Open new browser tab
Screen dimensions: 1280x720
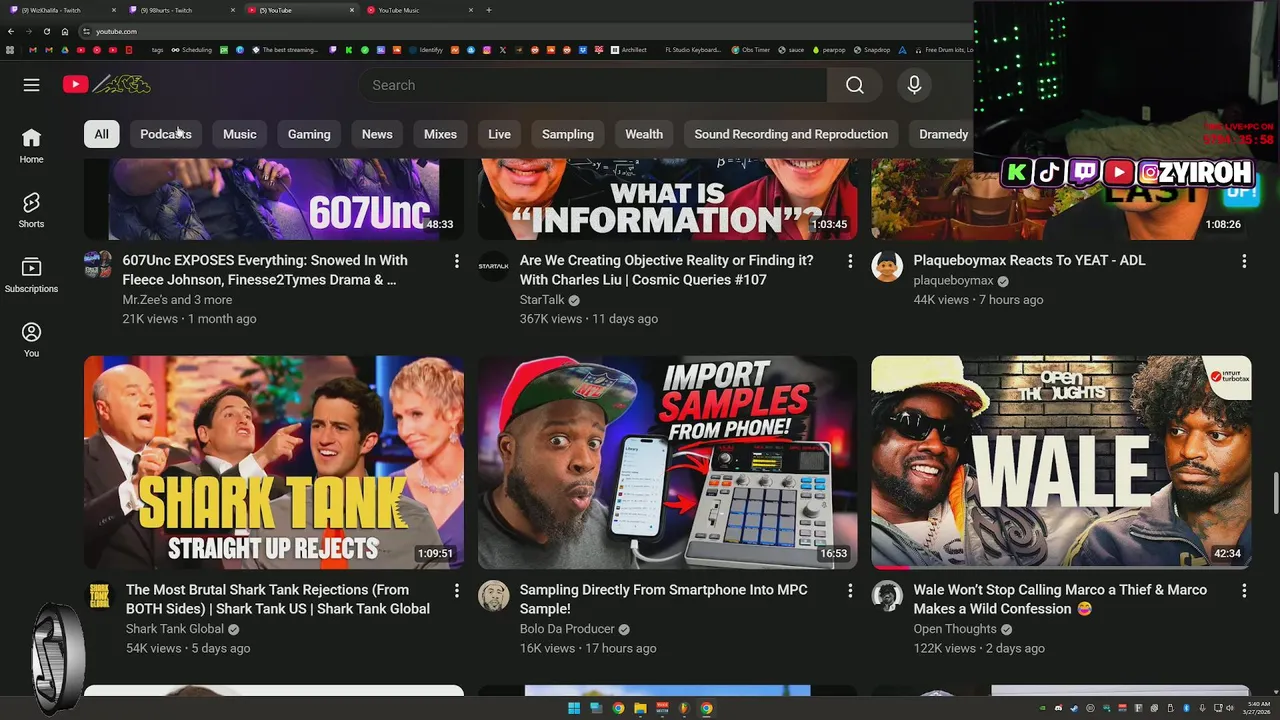tap(488, 10)
